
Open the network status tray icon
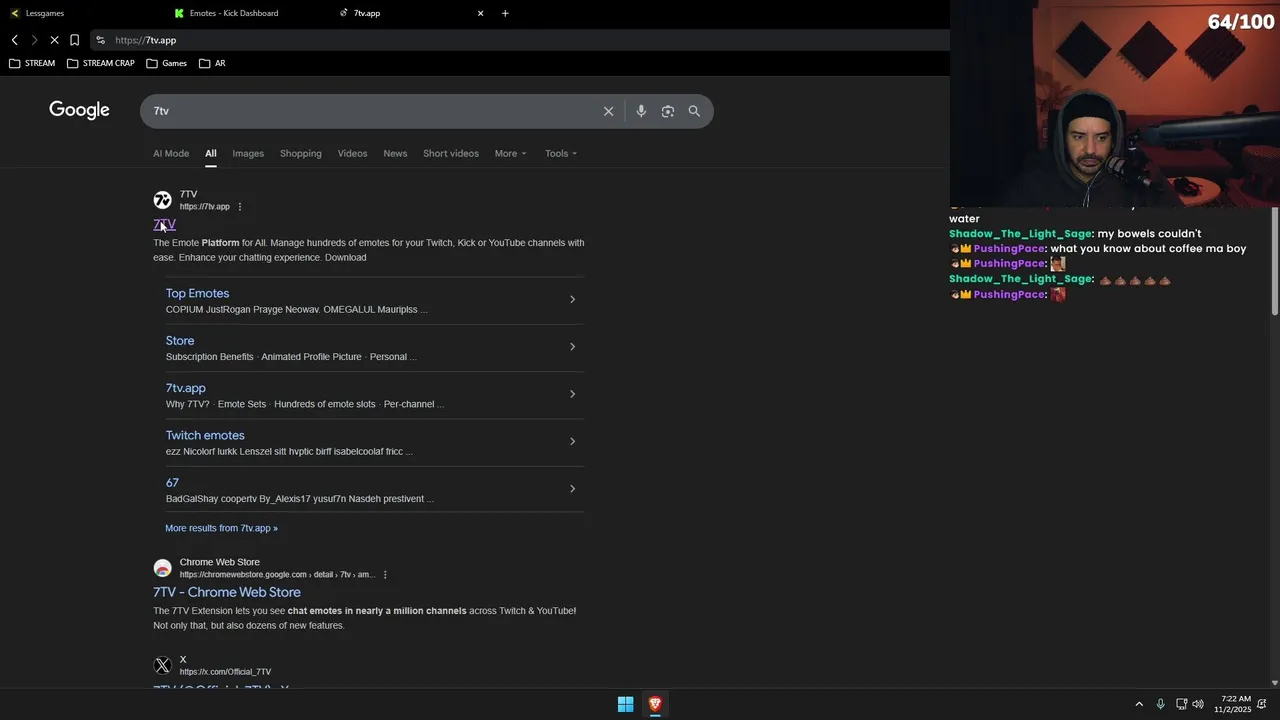[x=1181, y=704]
